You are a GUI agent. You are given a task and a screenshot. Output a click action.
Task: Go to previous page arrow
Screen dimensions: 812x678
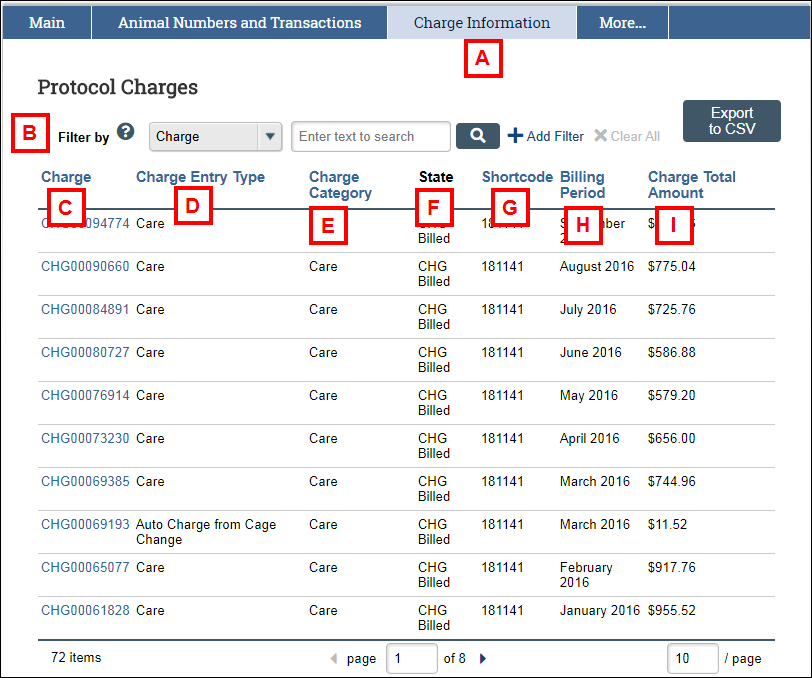334,658
